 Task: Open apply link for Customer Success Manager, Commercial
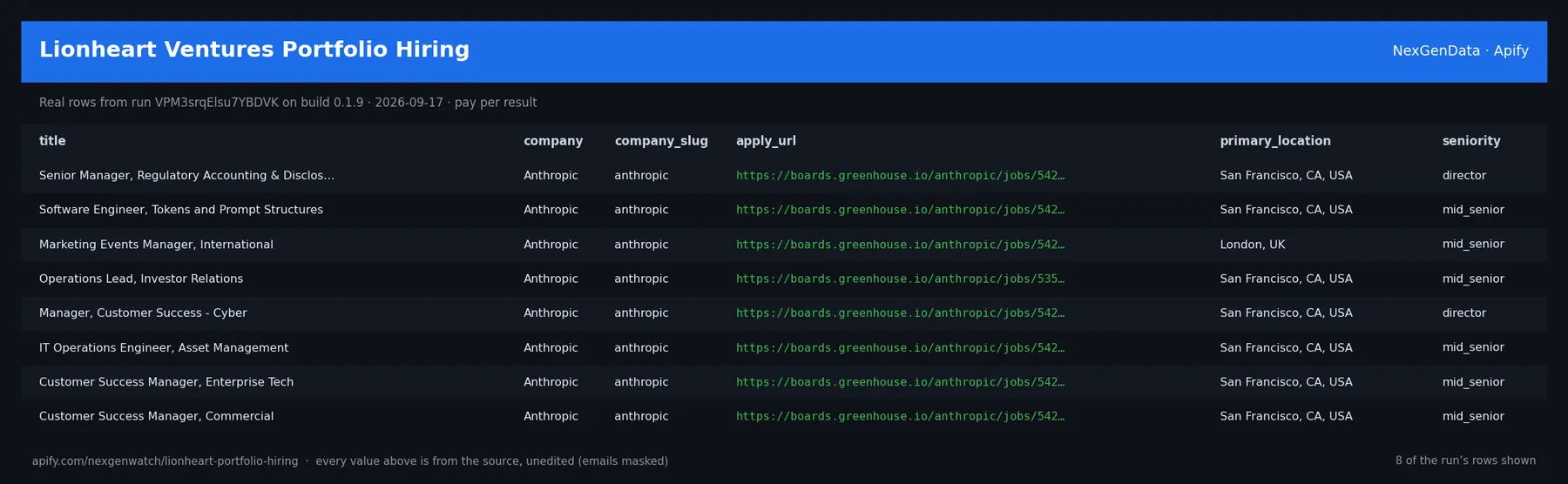(900, 416)
